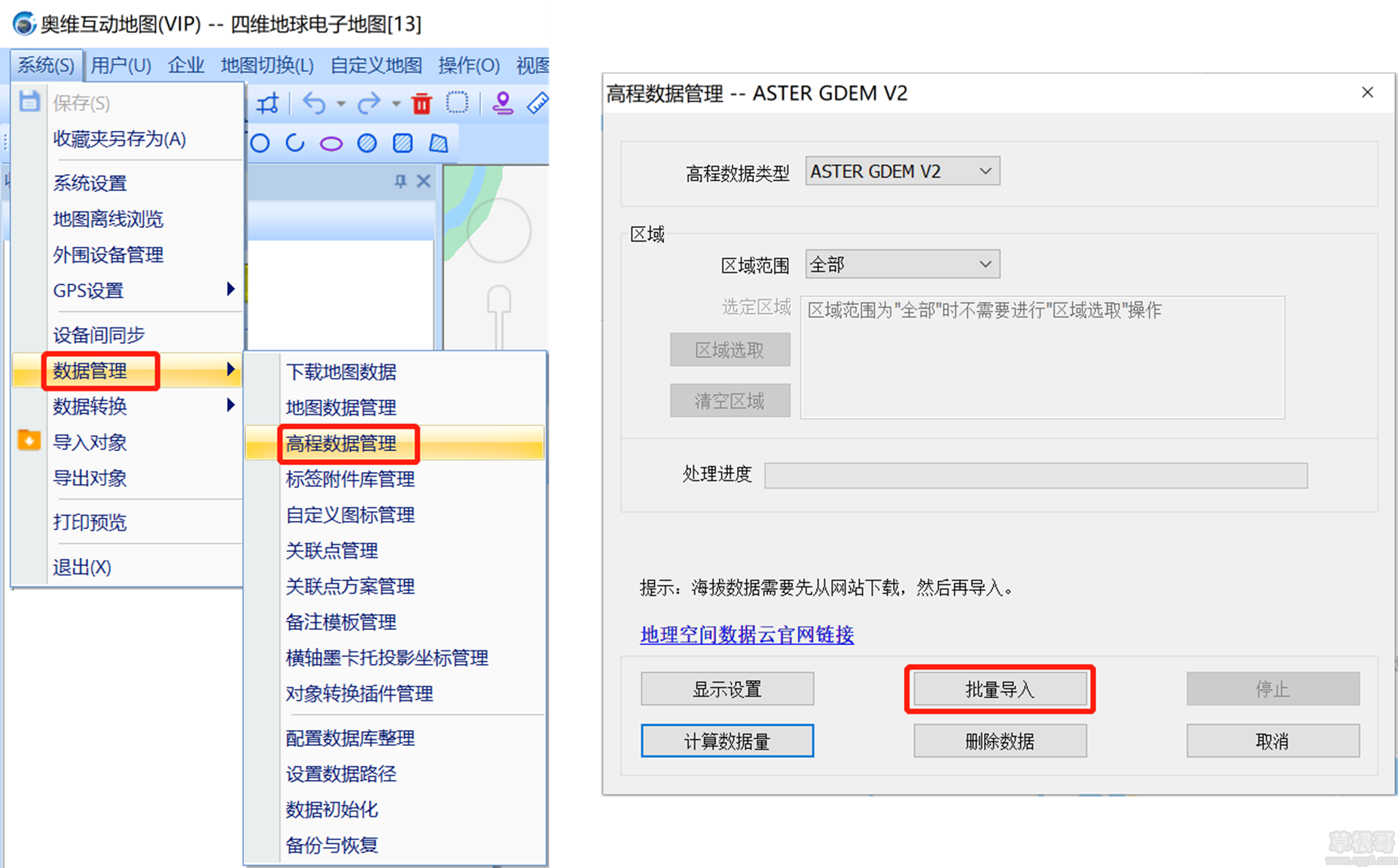Choose 外围设备管理 menu entry
Screen dimensions: 1398x868
tap(126, 254)
